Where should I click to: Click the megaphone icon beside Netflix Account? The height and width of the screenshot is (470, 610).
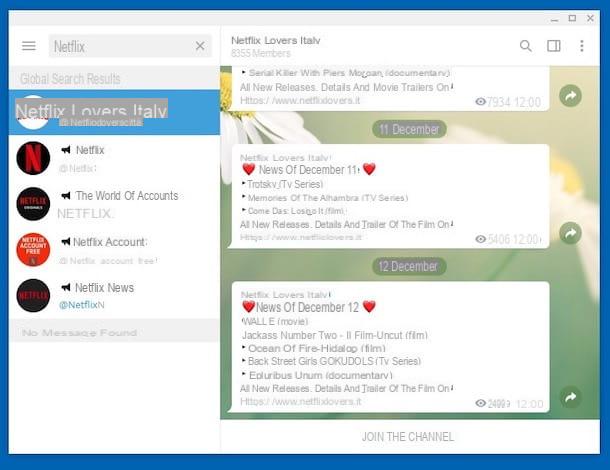(66, 242)
